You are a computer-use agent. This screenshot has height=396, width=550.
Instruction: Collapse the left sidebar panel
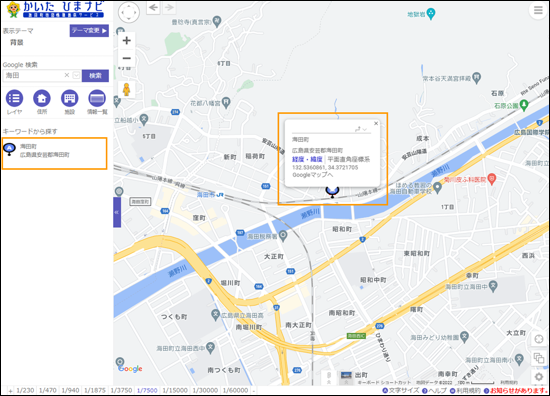117,212
